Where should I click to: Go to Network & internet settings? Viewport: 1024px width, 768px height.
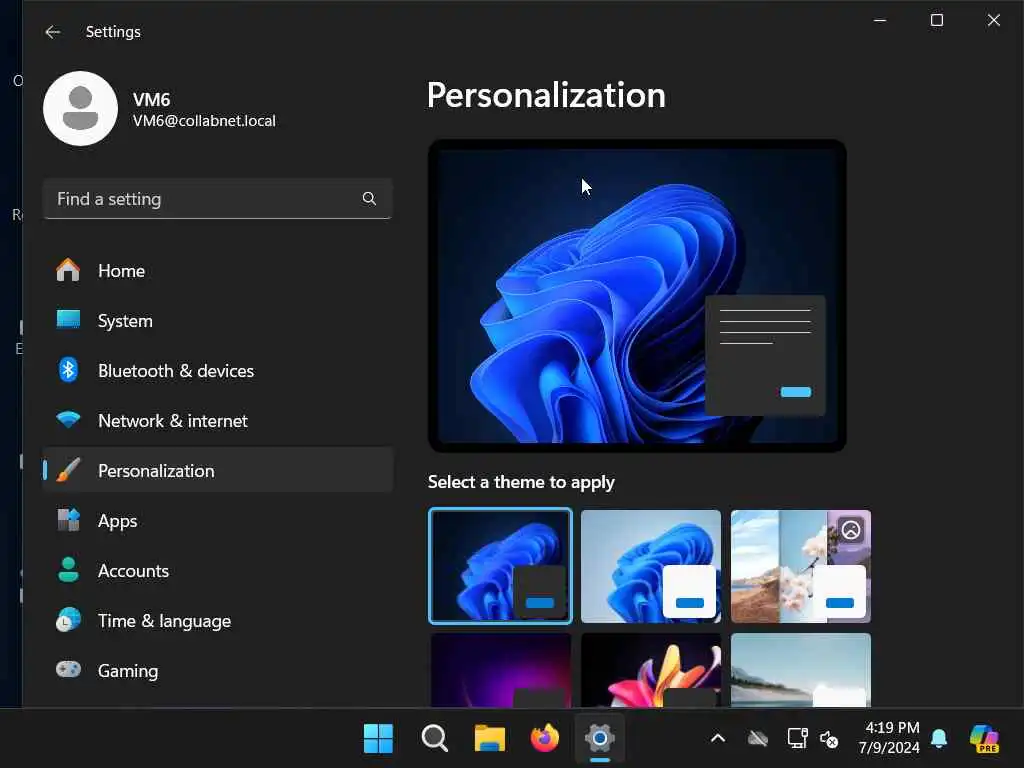[x=217, y=420]
